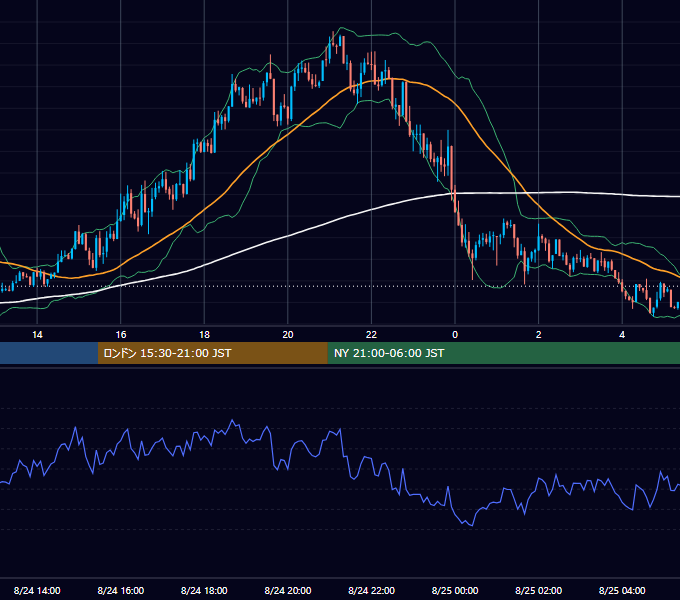Click the 8/24 18:00 date label
This screenshot has height=600, width=680.
(x=204, y=590)
